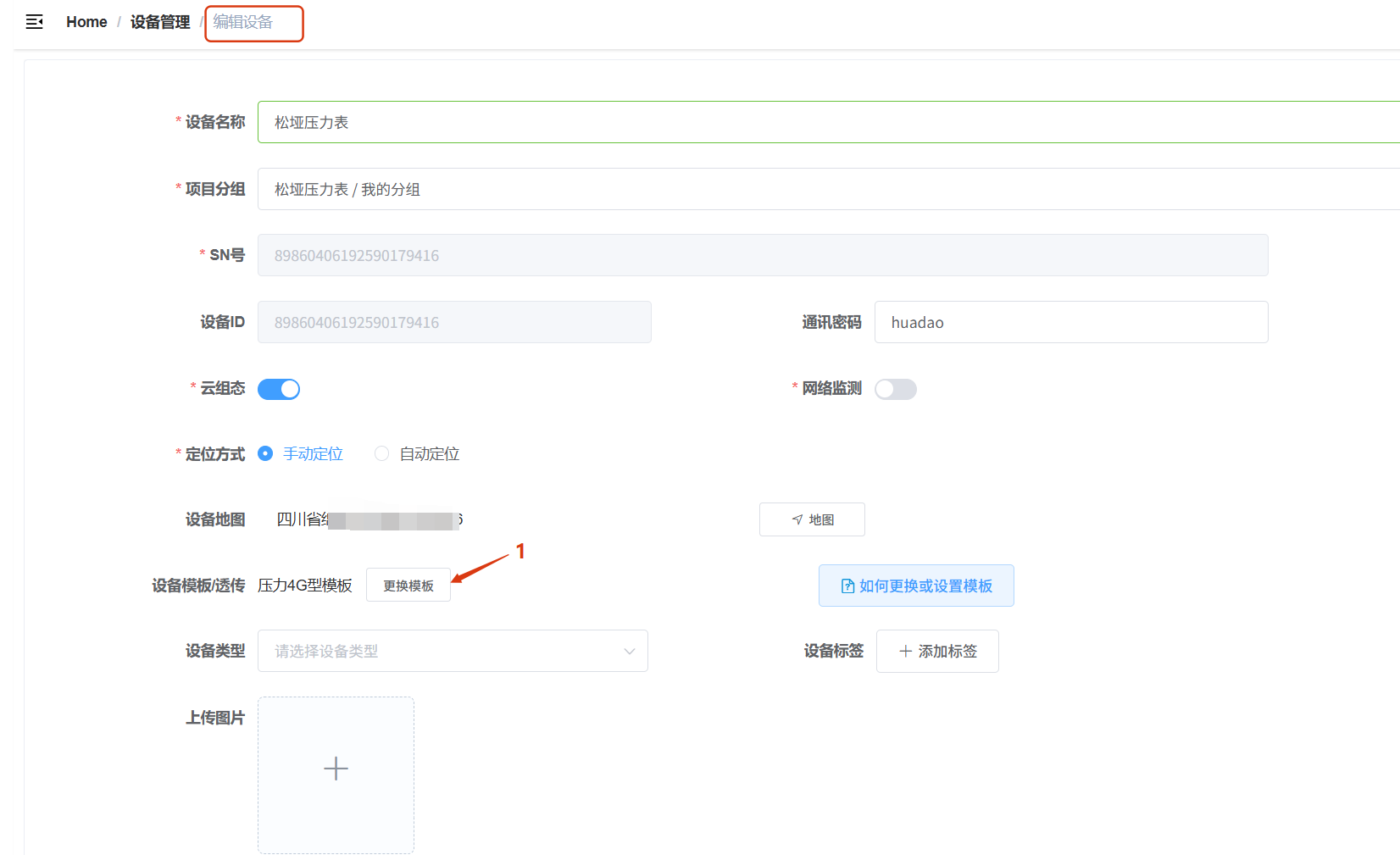
Task: Edit the 设备名称 input field
Action: 829,122
